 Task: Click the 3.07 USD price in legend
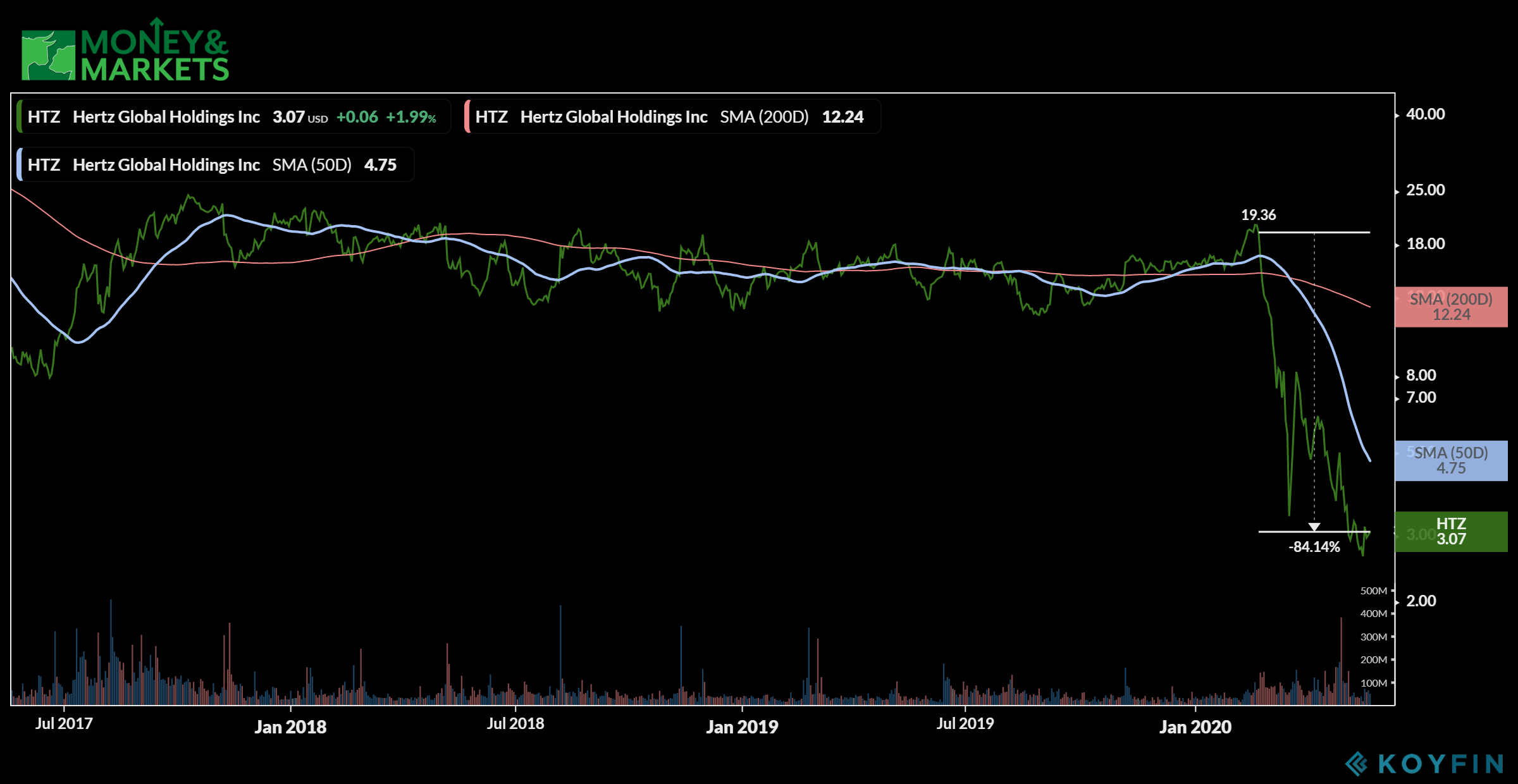(x=300, y=117)
